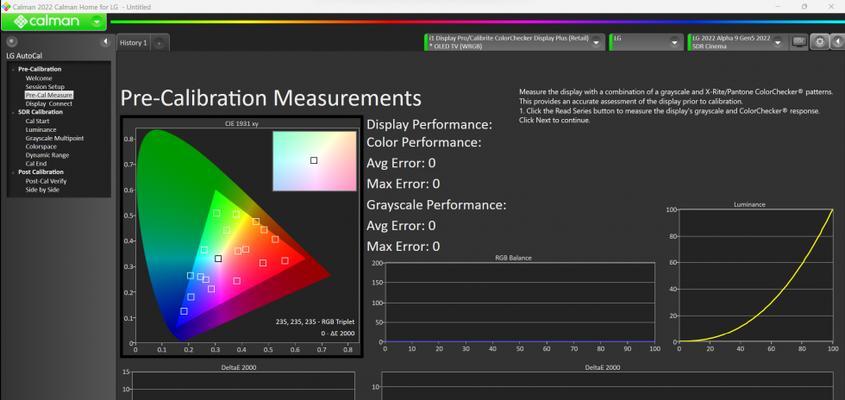Open the Post-Cal Verify step
Viewport: 845px width, 400px height.
46,181
